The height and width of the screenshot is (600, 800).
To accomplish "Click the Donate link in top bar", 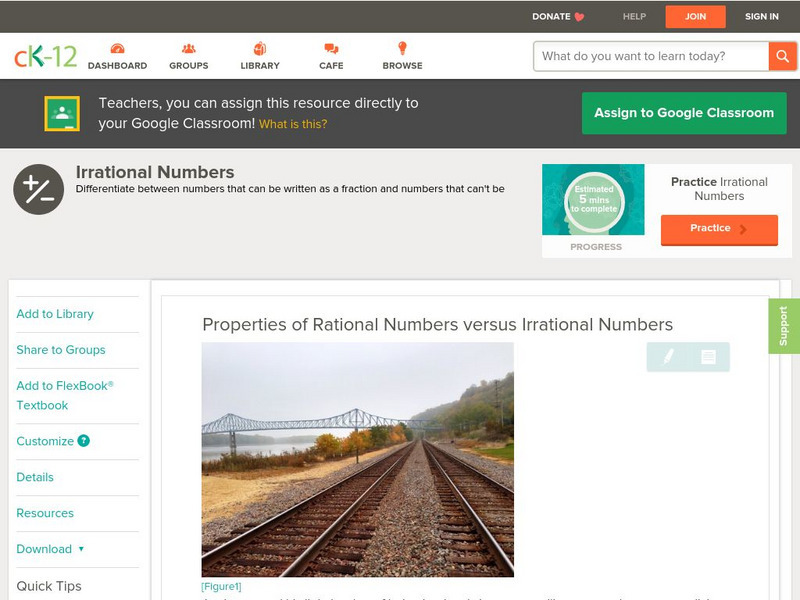I will 558,16.
